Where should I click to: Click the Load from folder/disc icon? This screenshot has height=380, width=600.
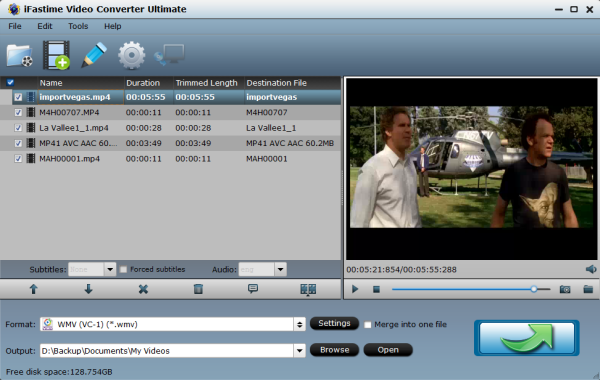(x=20, y=56)
